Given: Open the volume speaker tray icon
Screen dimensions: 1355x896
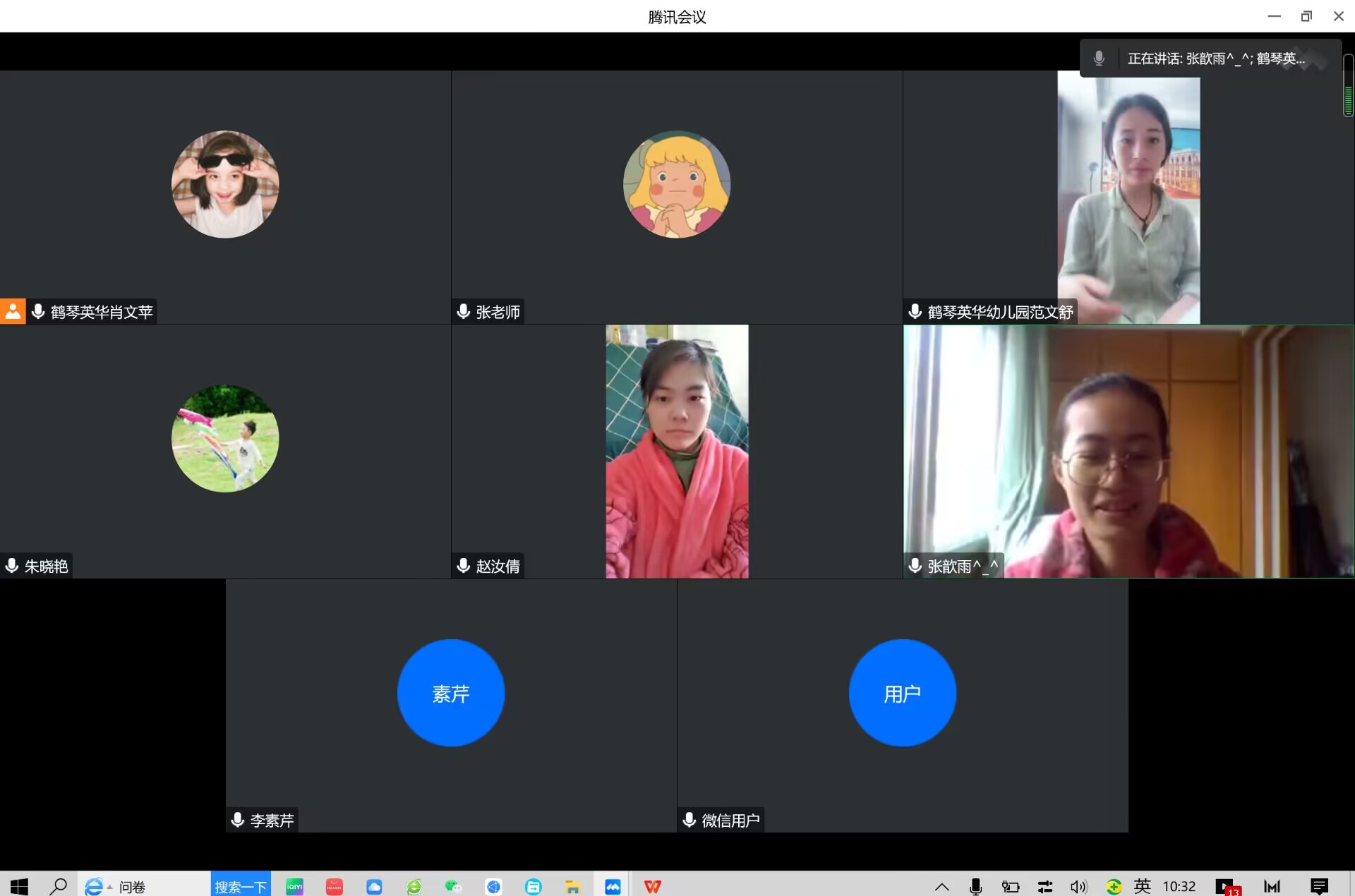Looking at the screenshot, I should (x=1079, y=887).
